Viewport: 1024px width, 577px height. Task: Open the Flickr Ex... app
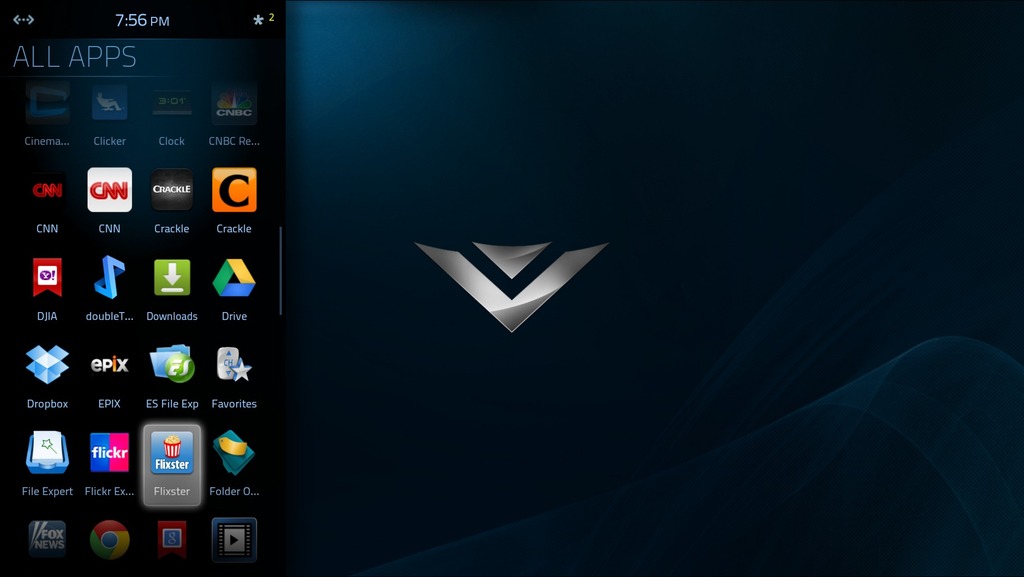pos(109,452)
